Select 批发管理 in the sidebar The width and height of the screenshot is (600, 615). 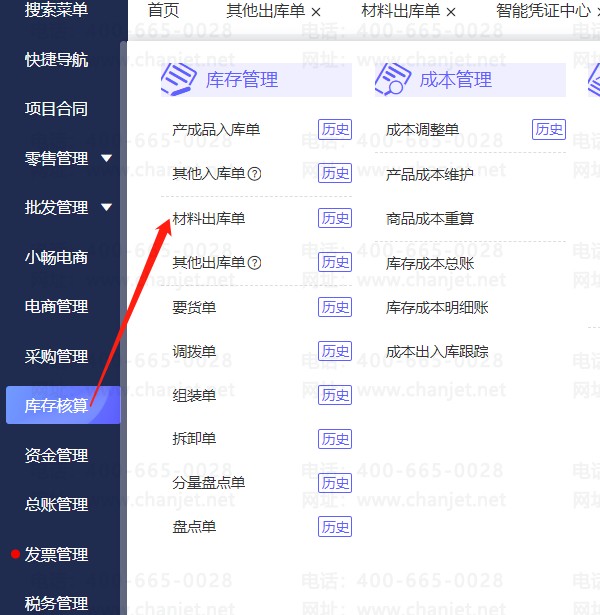pos(56,207)
